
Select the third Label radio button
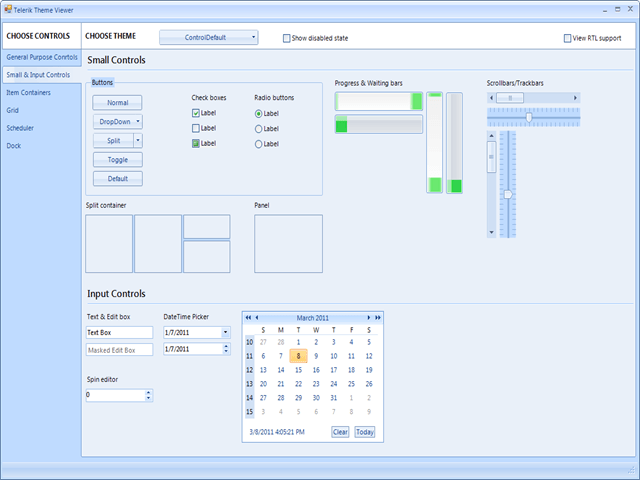tap(258, 144)
